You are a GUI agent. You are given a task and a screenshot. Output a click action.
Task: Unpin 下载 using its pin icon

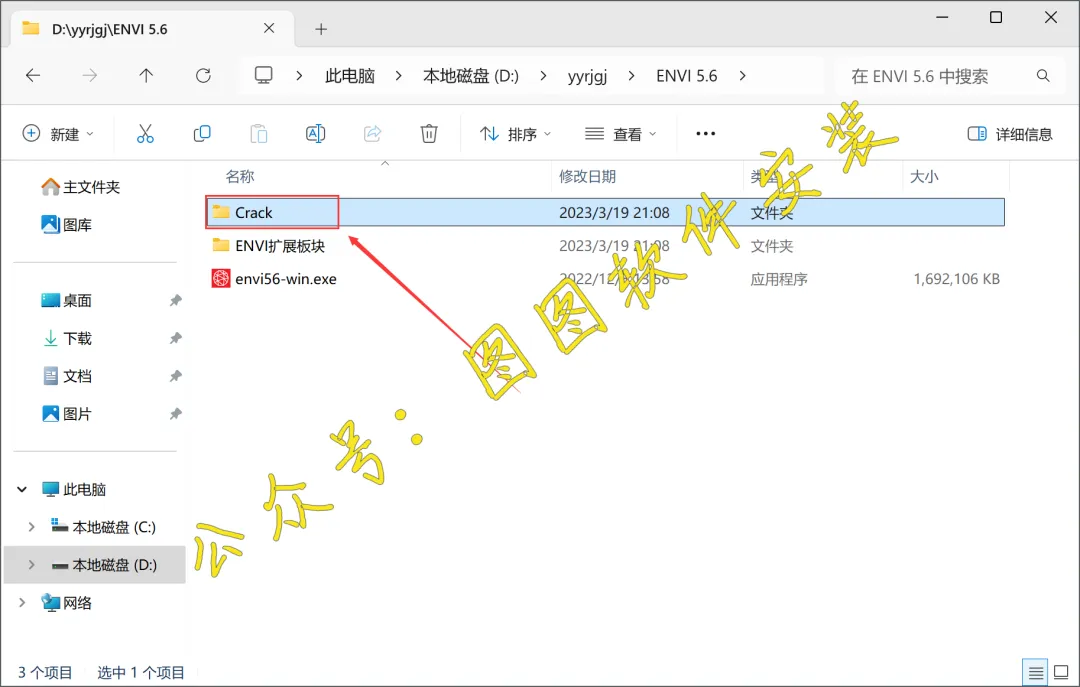pos(176,338)
